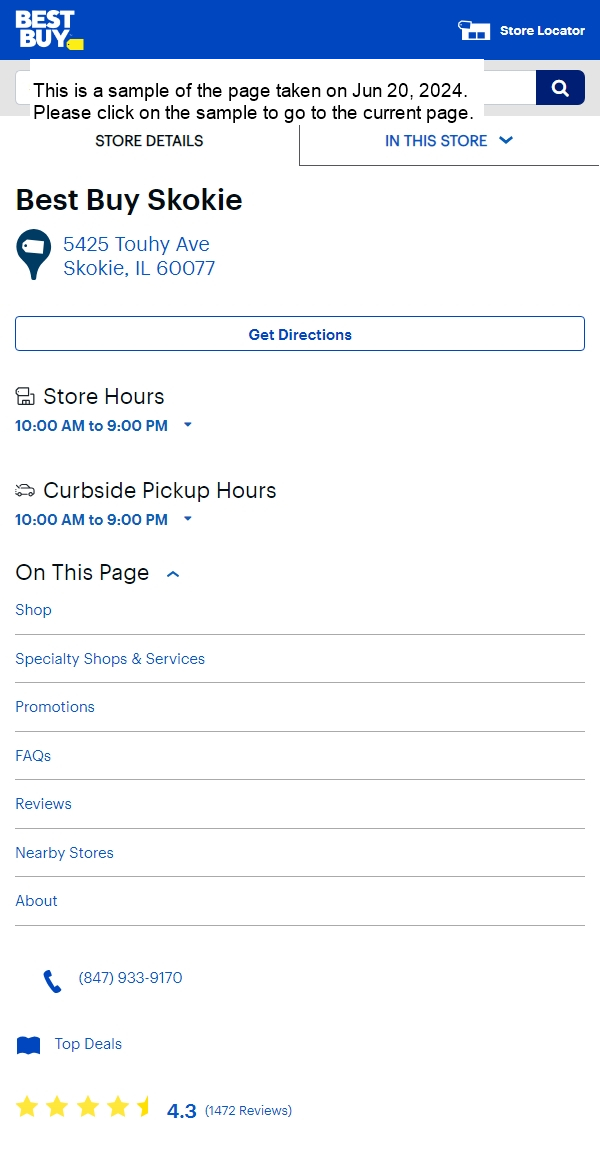Click the magnifying glass search button
600x1170 pixels.
tap(560, 88)
